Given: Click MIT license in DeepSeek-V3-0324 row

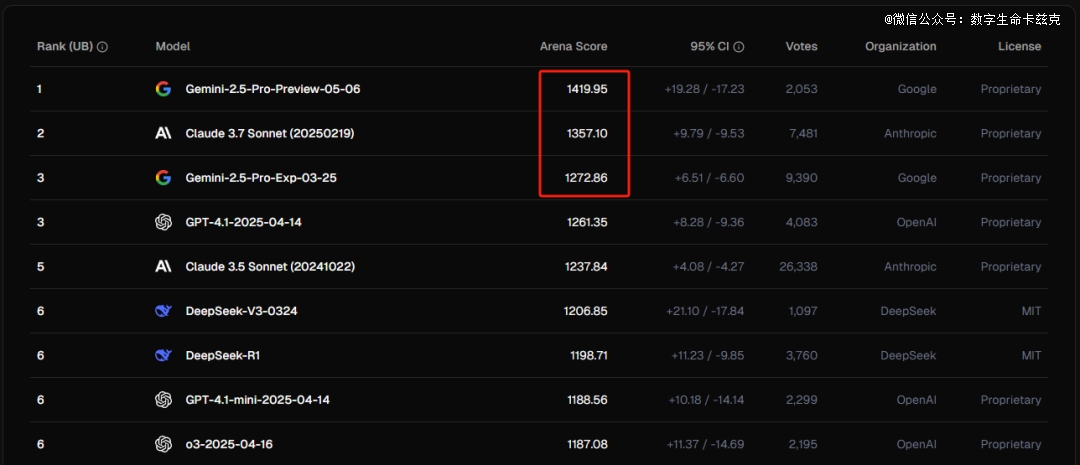Looking at the screenshot, I should 1032,311.
